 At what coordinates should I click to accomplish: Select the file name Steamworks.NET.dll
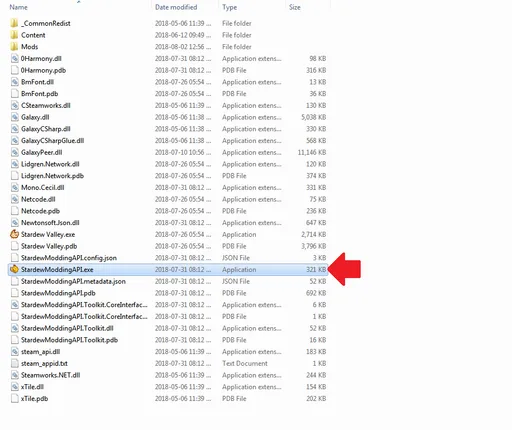point(51,375)
